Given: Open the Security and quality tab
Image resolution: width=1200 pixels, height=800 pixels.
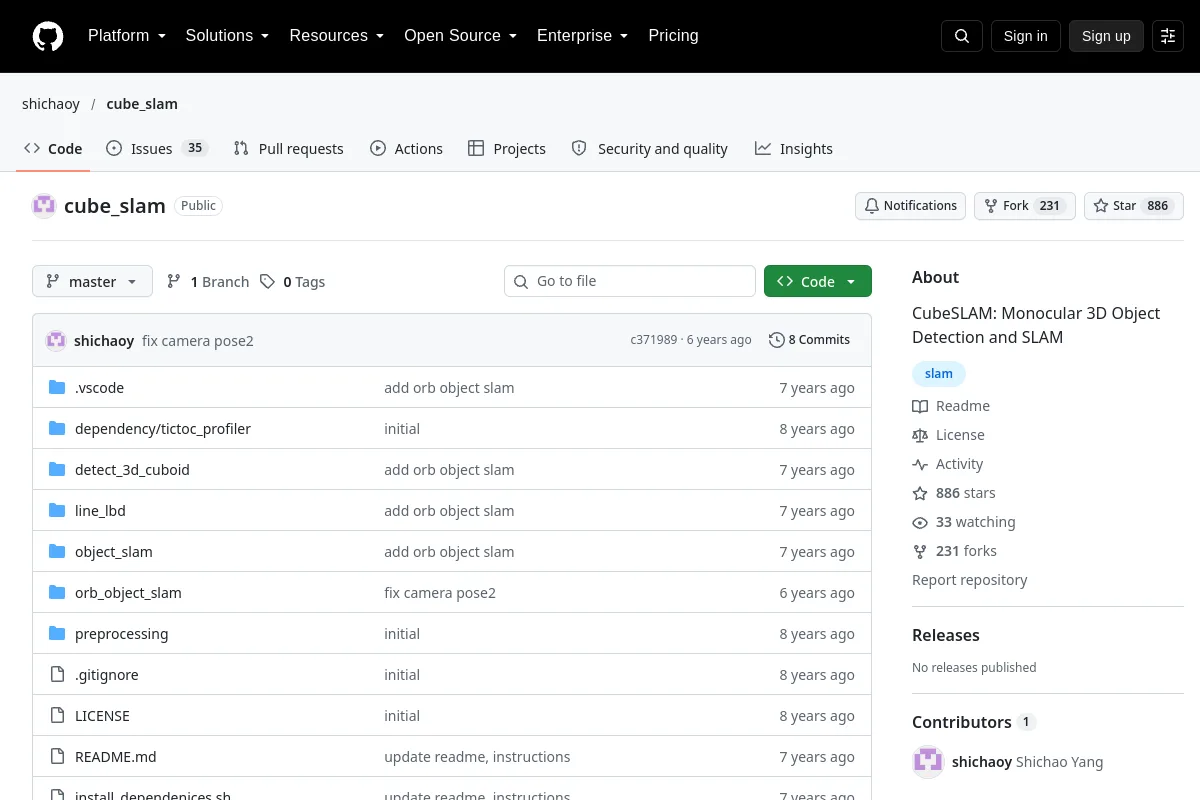Looking at the screenshot, I should [650, 149].
